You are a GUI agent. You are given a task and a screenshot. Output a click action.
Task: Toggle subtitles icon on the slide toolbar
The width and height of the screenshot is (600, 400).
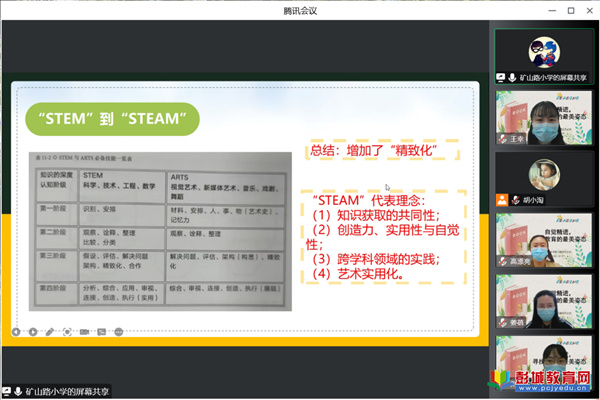coord(101,332)
